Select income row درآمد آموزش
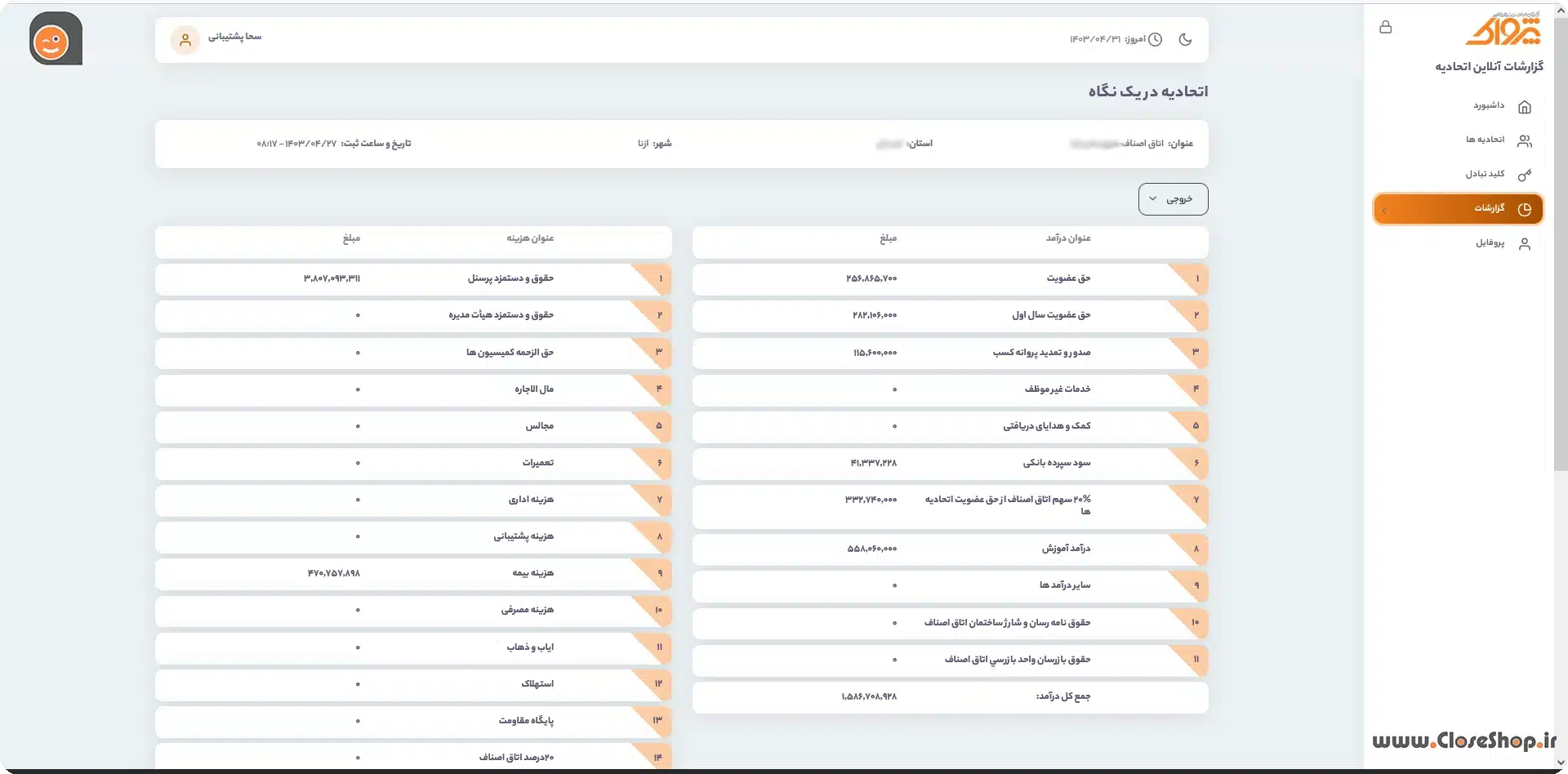1568x774 pixels. click(950, 549)
